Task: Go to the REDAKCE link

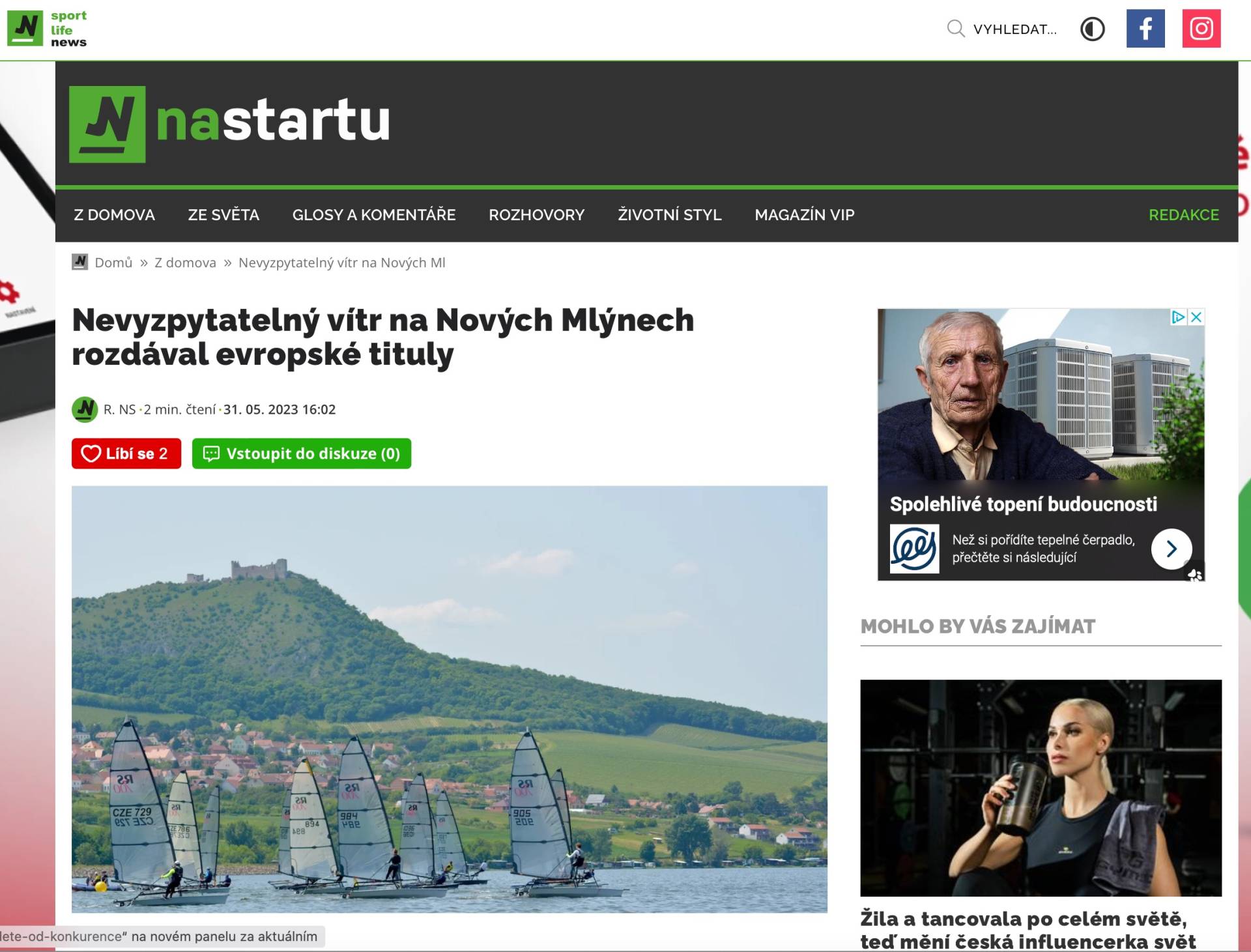Action: (1183, 215)
